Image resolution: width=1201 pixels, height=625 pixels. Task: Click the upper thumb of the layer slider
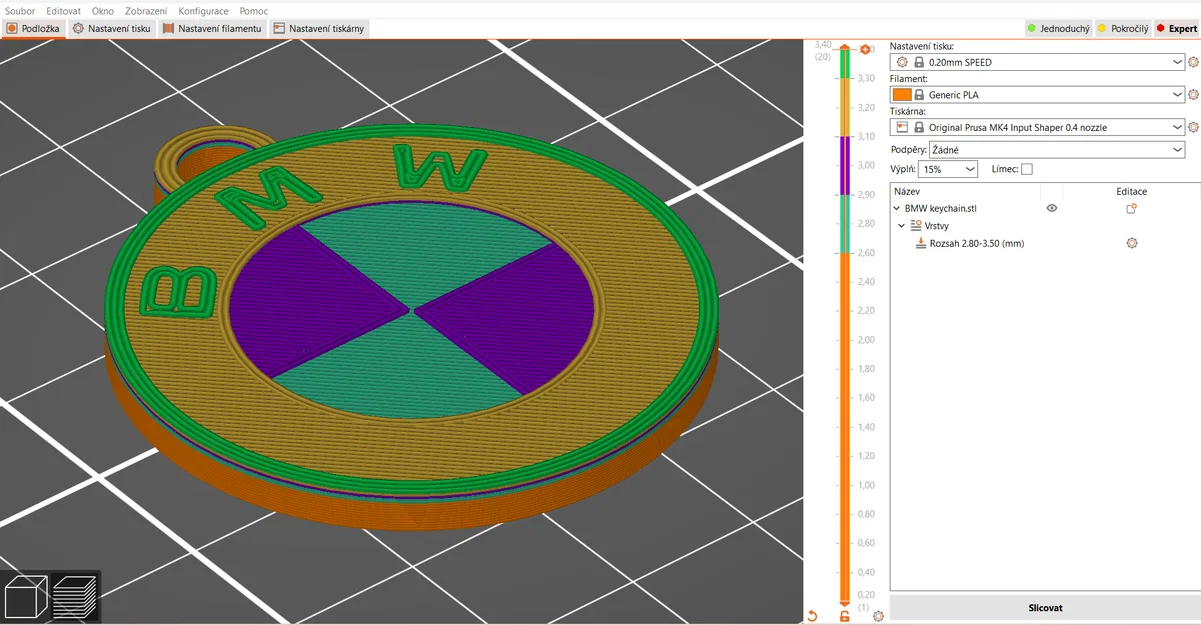845,48
